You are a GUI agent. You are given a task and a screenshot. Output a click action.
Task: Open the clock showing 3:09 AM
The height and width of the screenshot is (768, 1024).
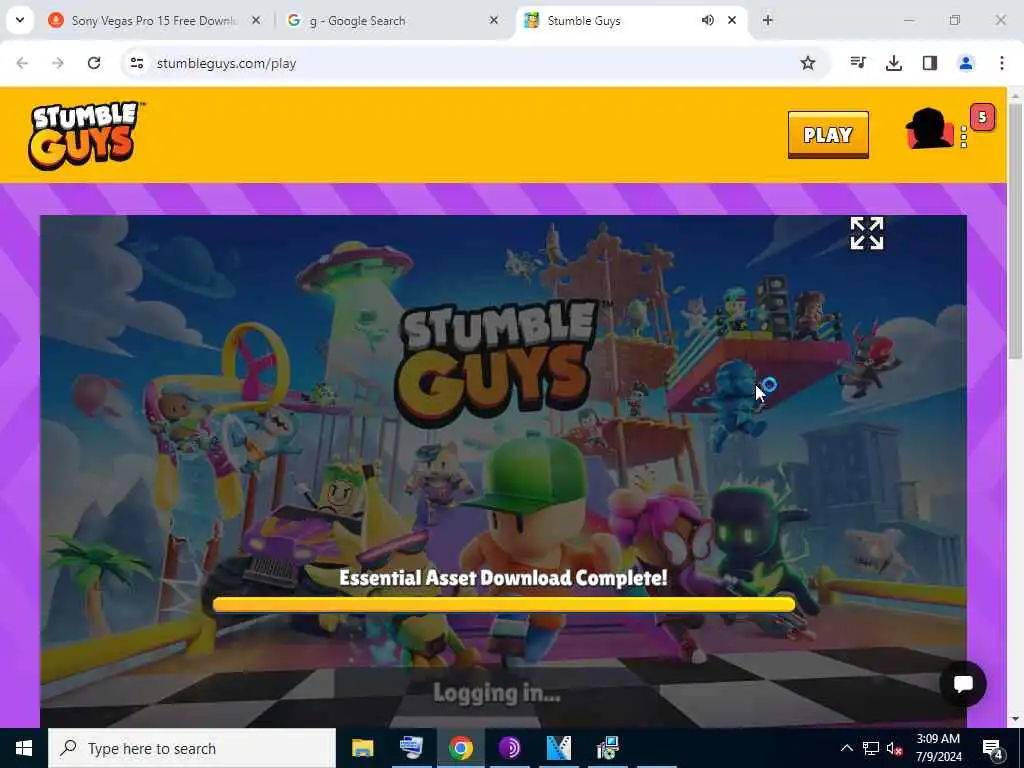coord(938,748)
